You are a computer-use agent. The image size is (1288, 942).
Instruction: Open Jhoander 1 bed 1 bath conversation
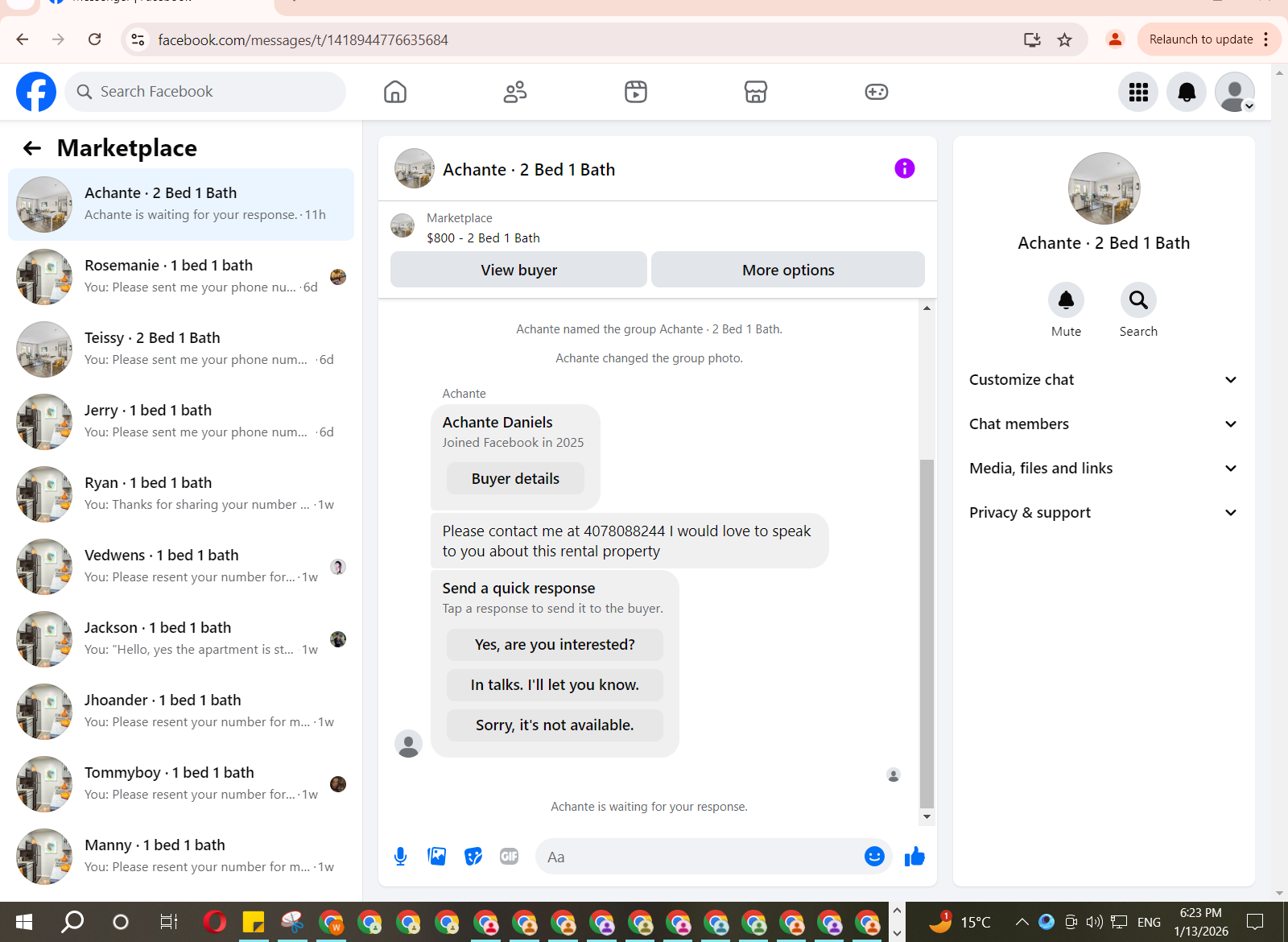point(181,712)
